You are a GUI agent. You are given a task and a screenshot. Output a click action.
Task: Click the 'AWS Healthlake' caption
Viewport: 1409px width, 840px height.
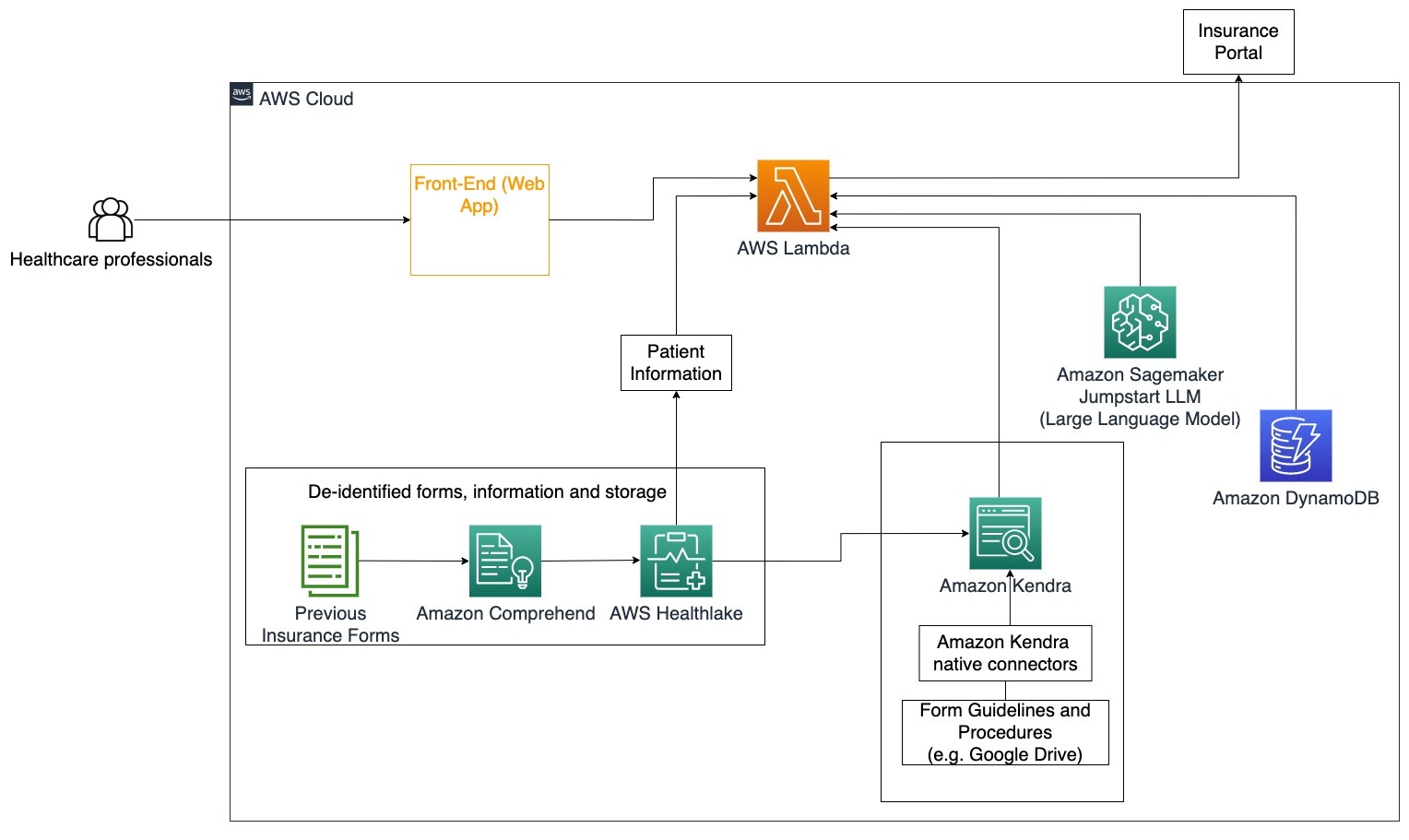(676, 613)
